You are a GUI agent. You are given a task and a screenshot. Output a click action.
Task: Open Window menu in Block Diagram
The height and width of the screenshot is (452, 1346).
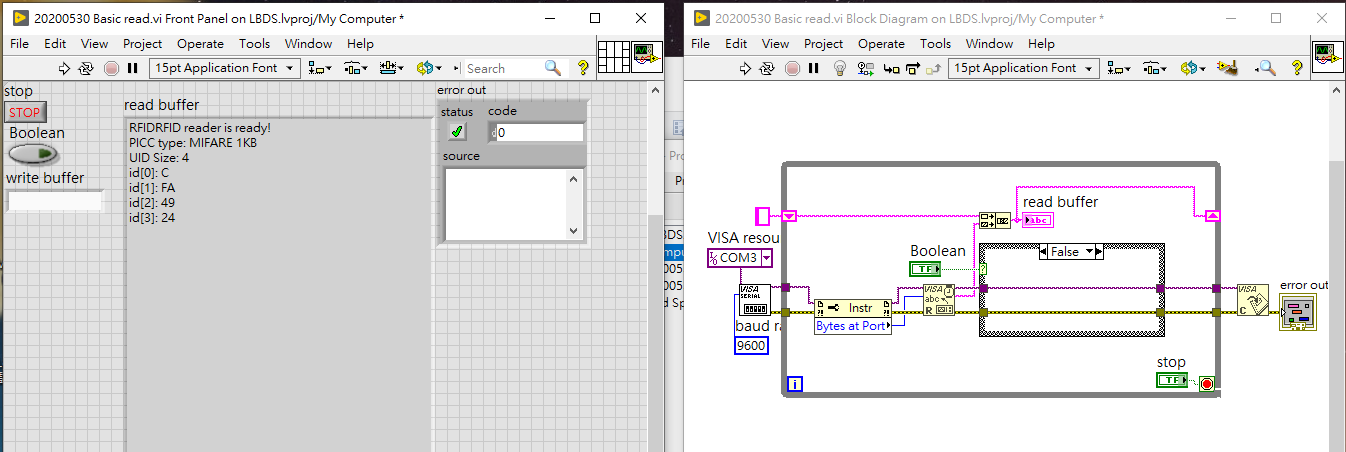coord(990,43)
